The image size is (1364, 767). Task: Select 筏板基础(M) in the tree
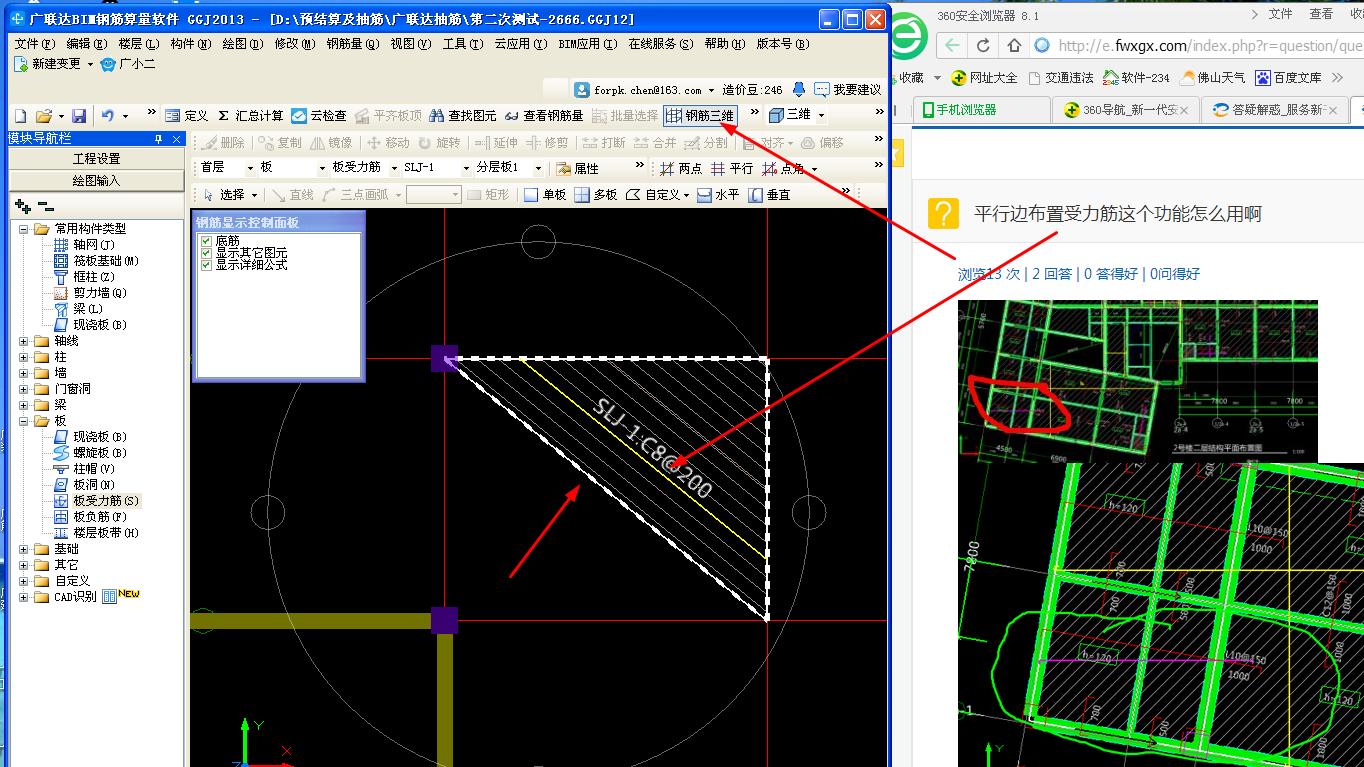point(105,261)
